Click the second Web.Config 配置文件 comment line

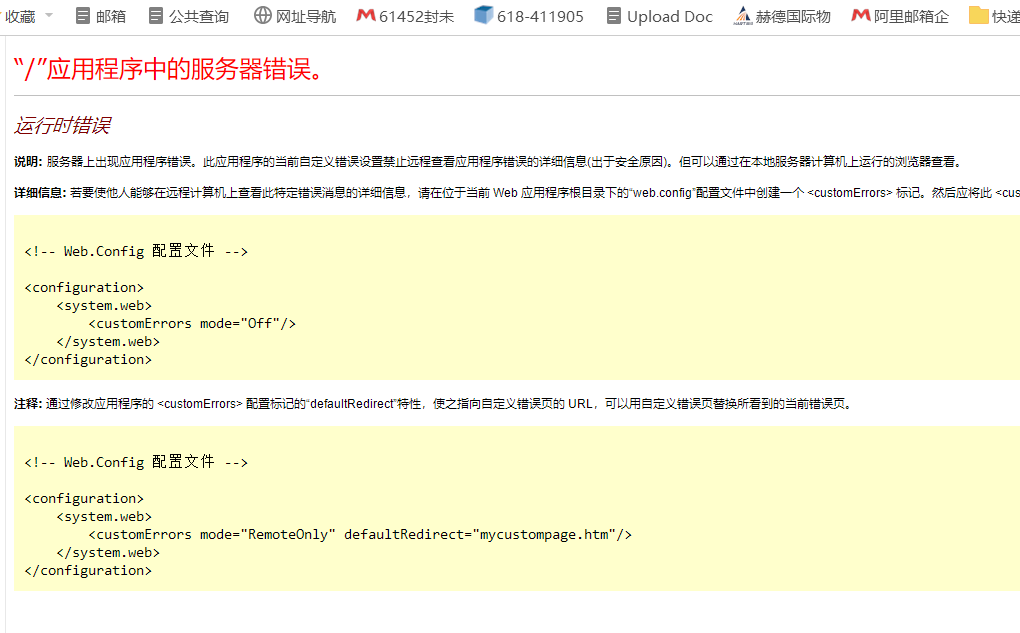pos(136,462)
